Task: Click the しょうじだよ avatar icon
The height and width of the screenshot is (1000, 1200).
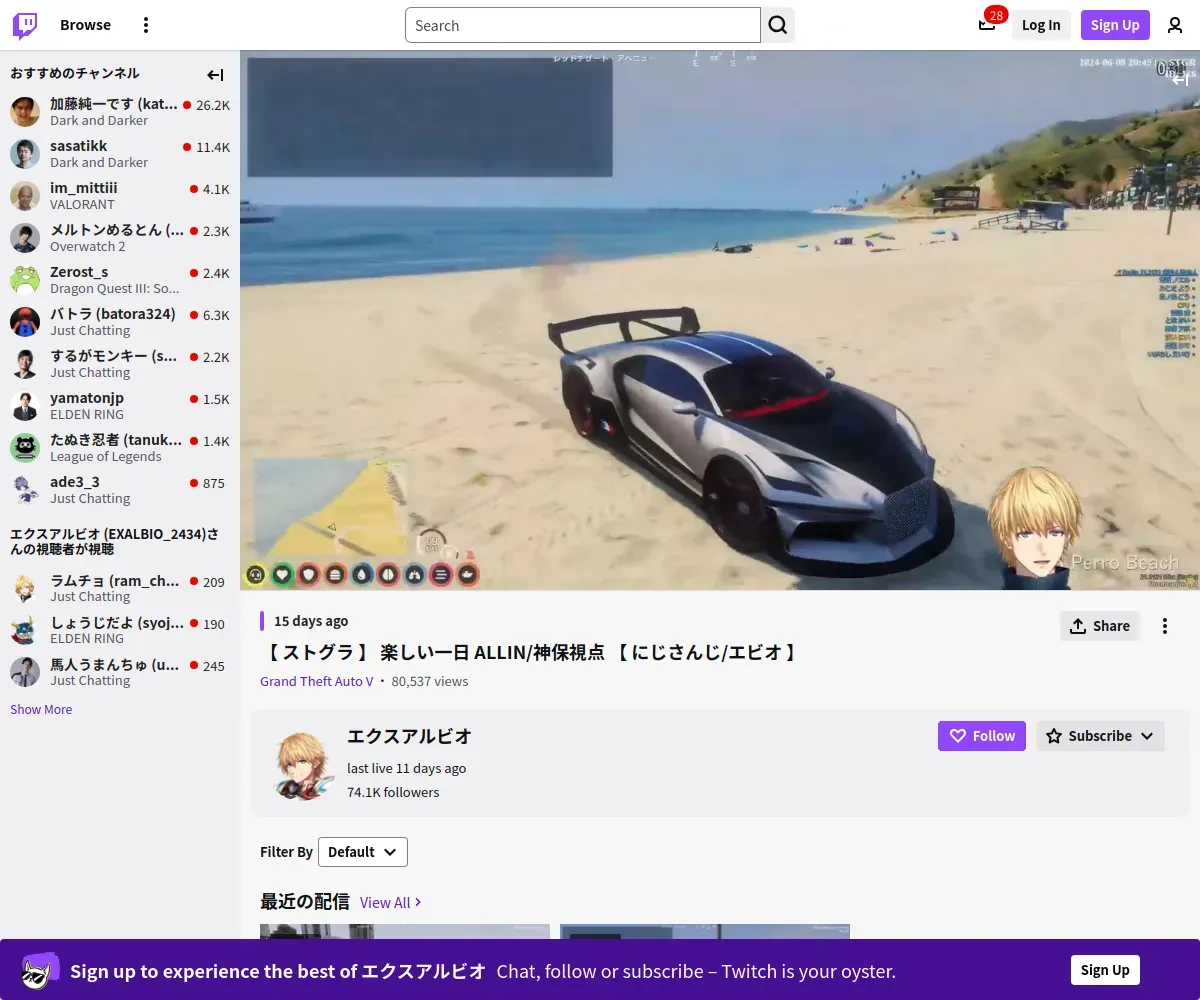Action: tap(25, 630)
